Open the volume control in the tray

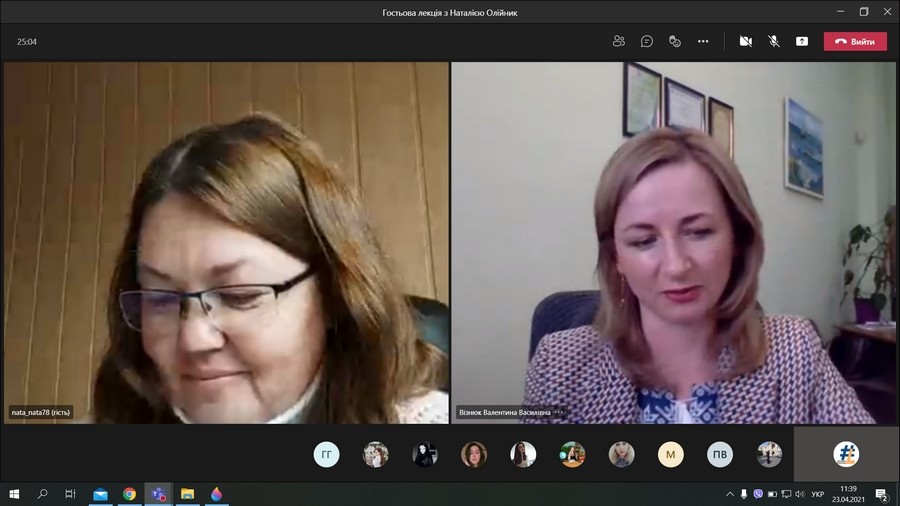pos(800,494)
